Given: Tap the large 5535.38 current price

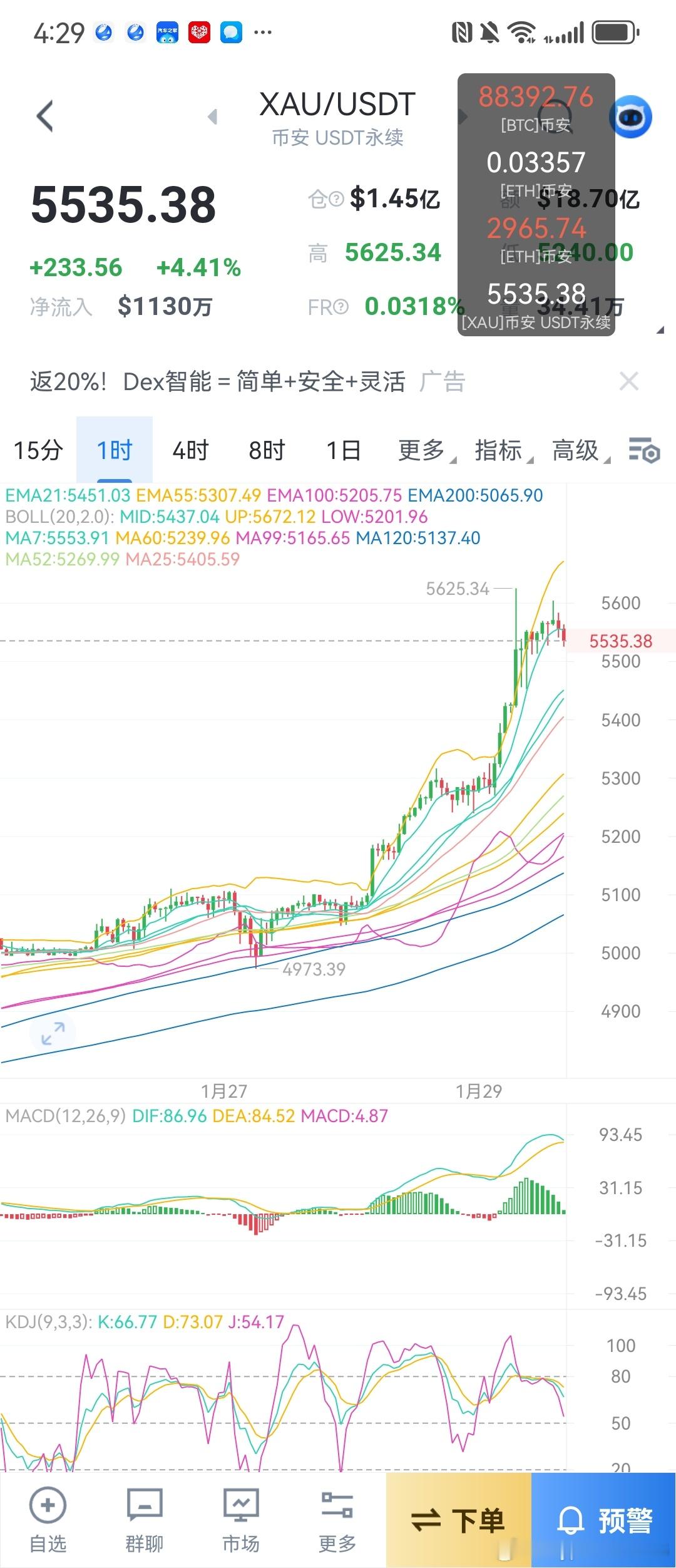Looking at the screenshot, I should click(123, 205).
